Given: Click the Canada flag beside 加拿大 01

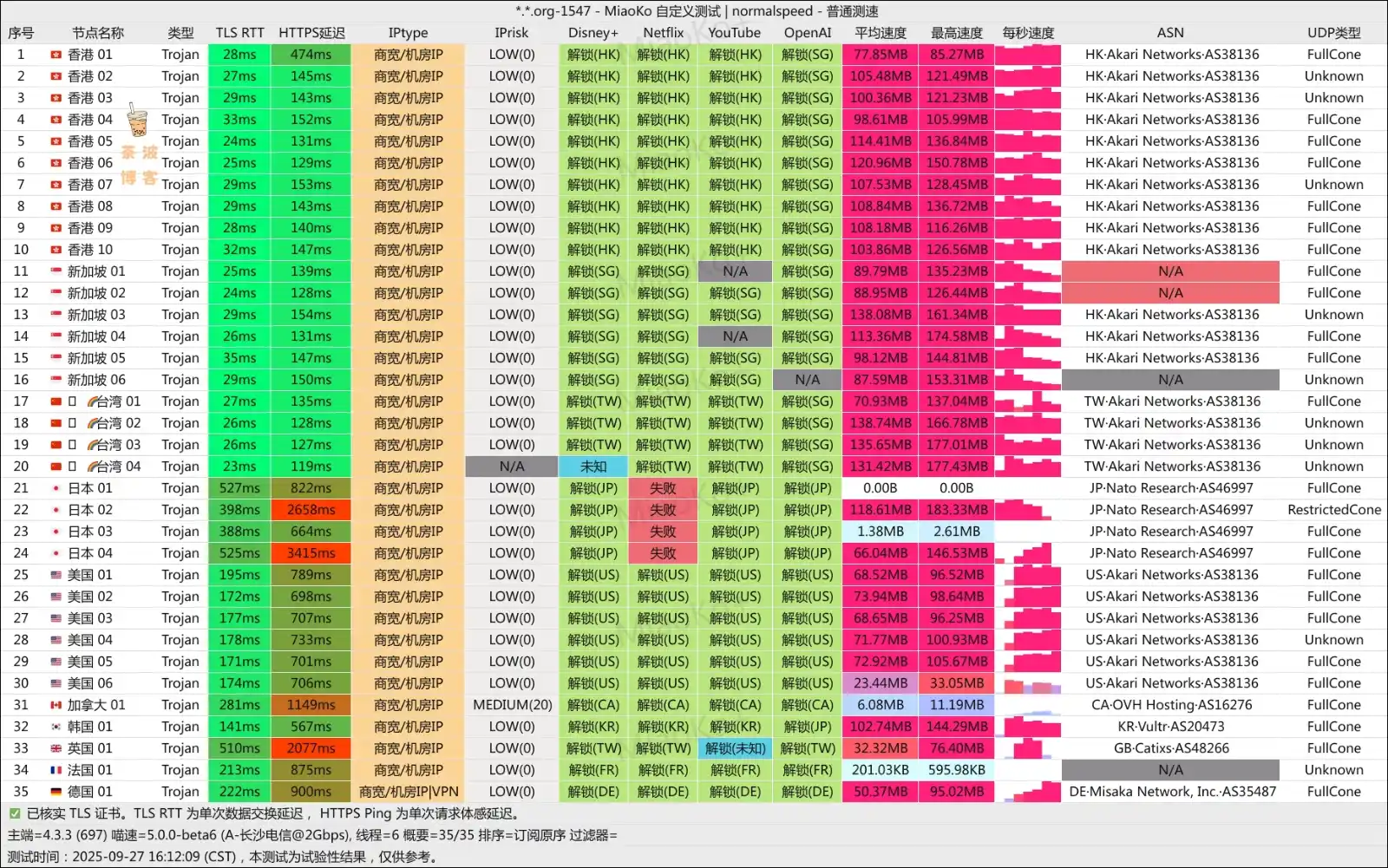Looking at the screenshot, I should 56,705.
